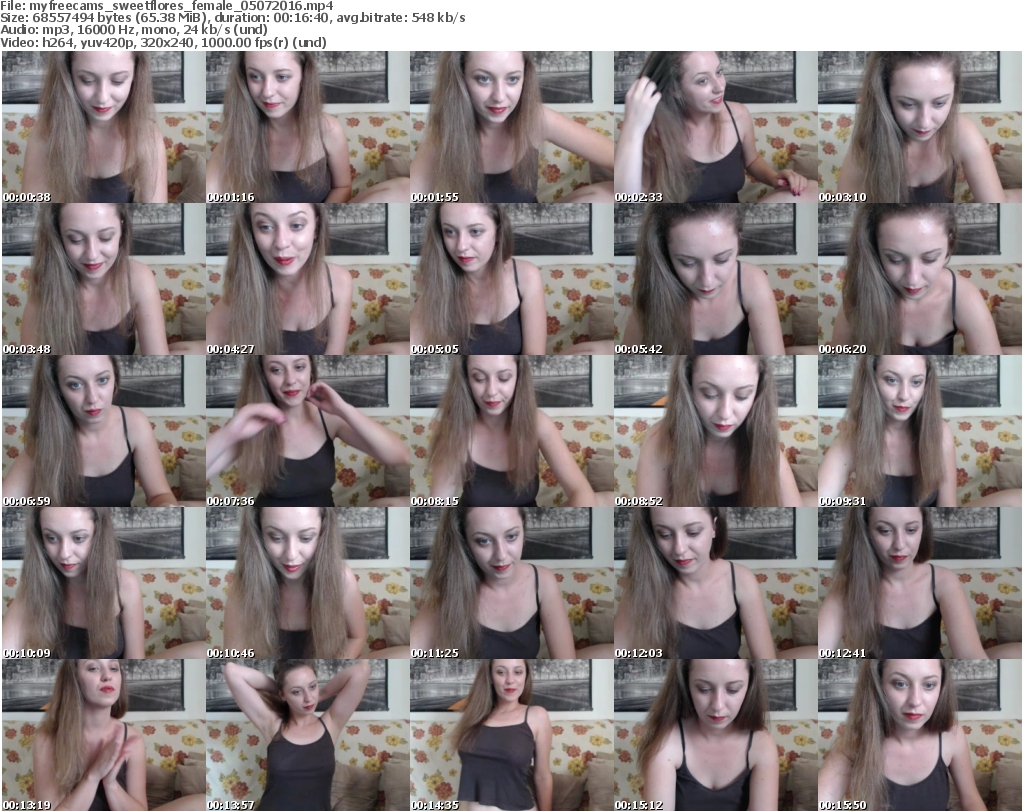Pick the thumbnail timestamped 00:08:15
This screenshot has width=1024, height=811.
point(512,432)
